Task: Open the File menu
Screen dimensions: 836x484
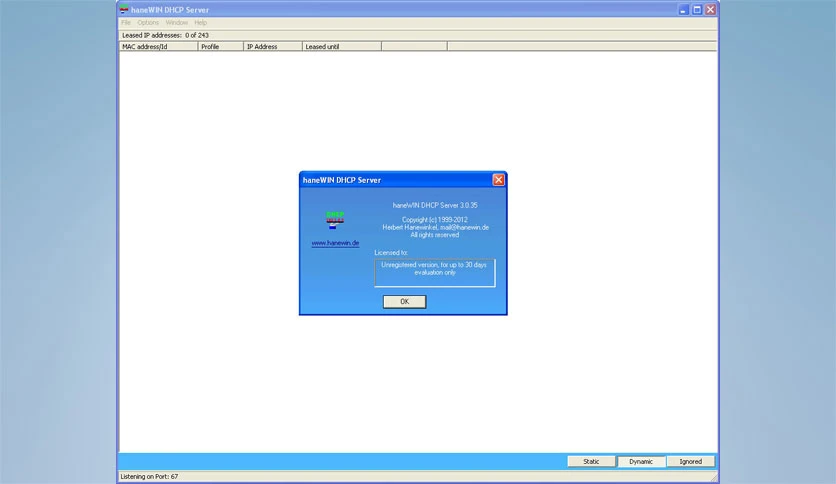Action: pos(126,22)
